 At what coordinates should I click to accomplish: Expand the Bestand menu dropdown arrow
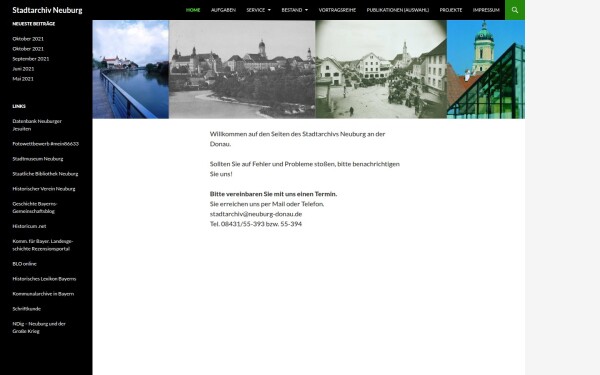pyautogui.click(x=306, y=10)
